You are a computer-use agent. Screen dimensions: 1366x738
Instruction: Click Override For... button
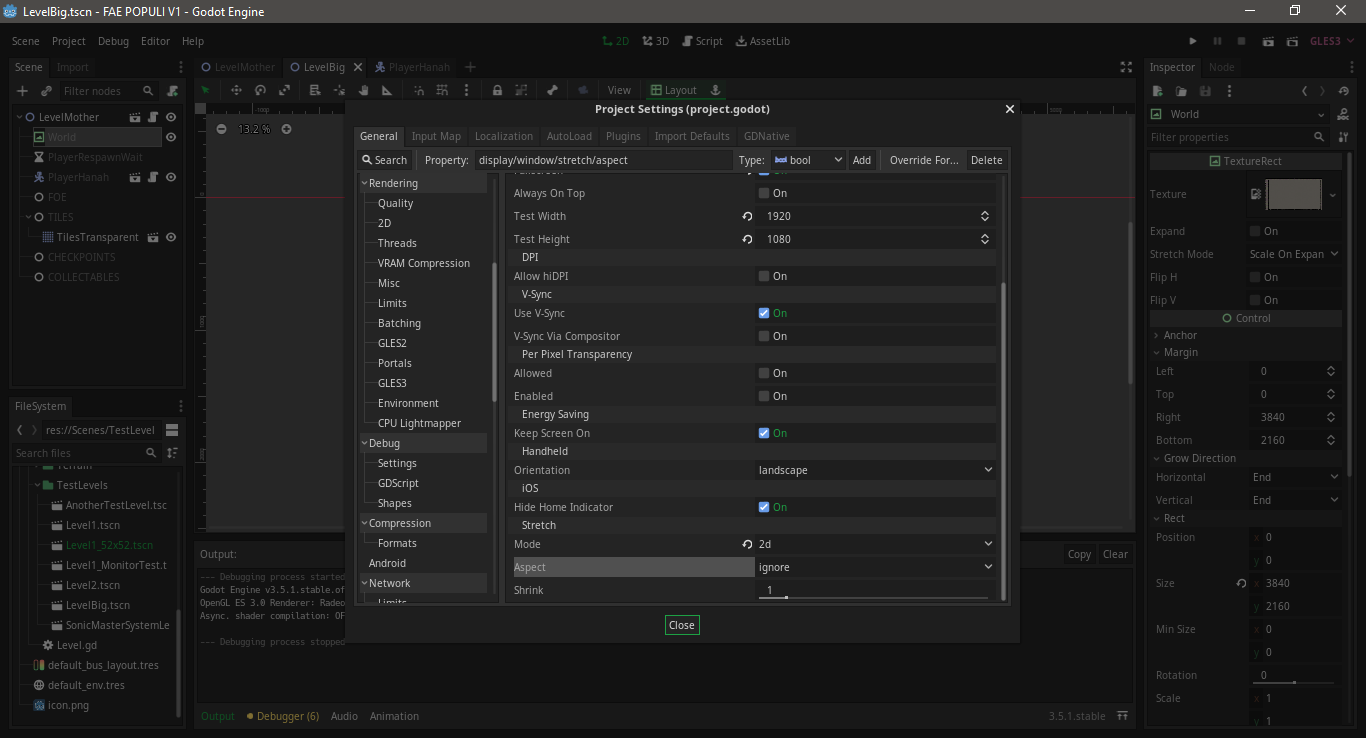(x=924, y=160)
